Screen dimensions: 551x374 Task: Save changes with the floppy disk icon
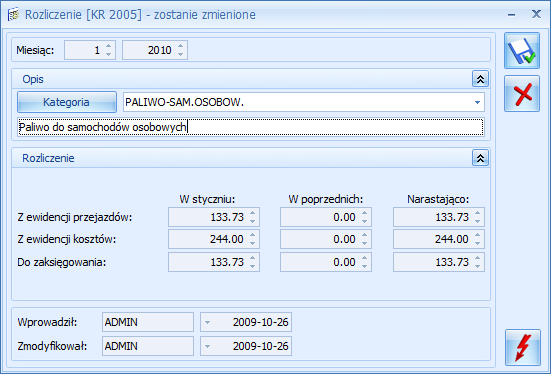(522, 51)
